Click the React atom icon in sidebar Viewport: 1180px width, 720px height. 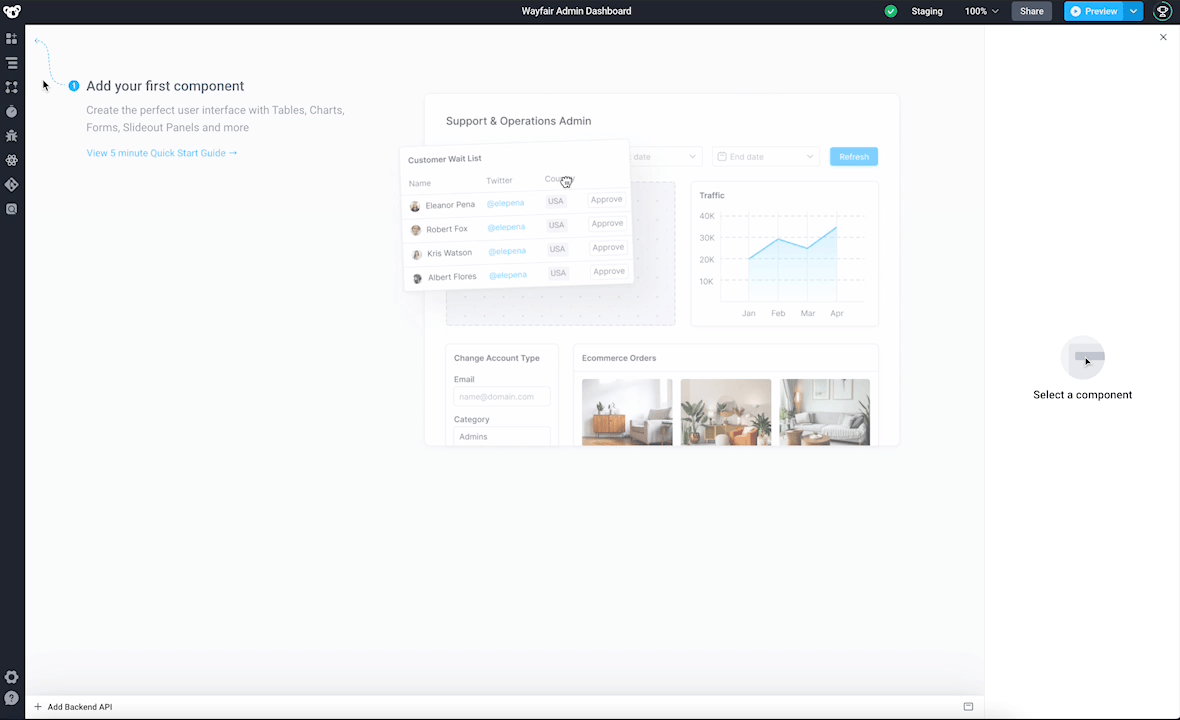point(12,160)
